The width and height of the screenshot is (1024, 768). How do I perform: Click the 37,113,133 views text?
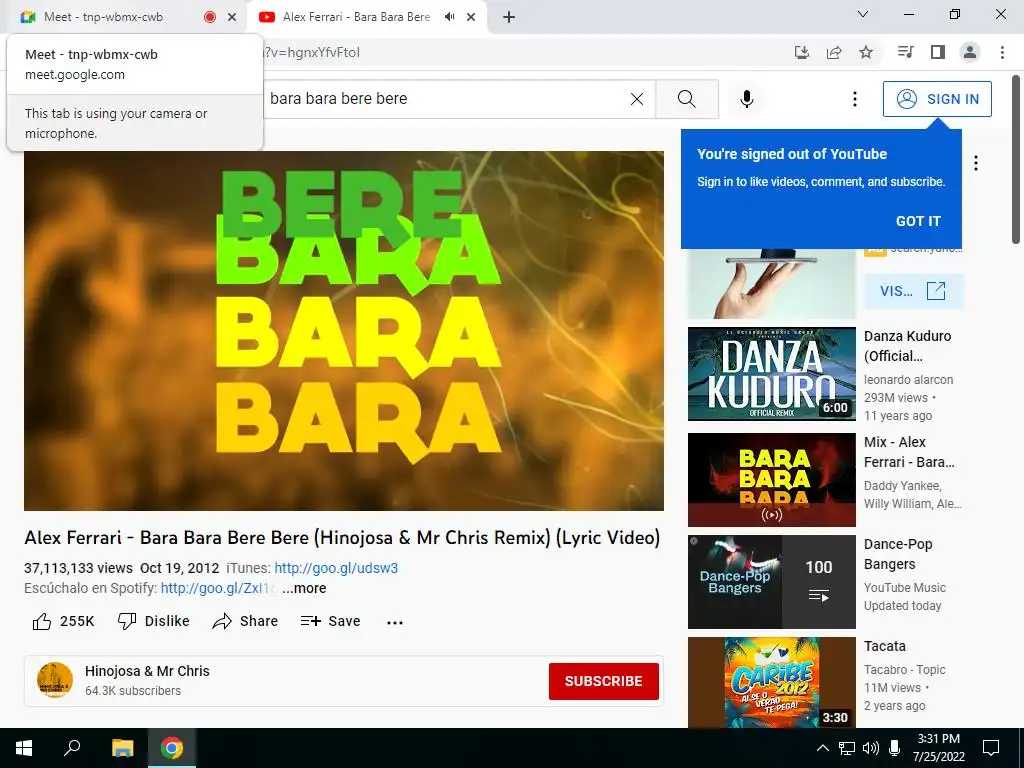78,568
